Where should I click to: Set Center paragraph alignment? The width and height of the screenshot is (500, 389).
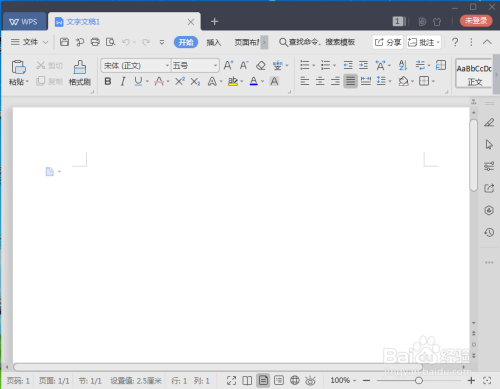(320, 81)
